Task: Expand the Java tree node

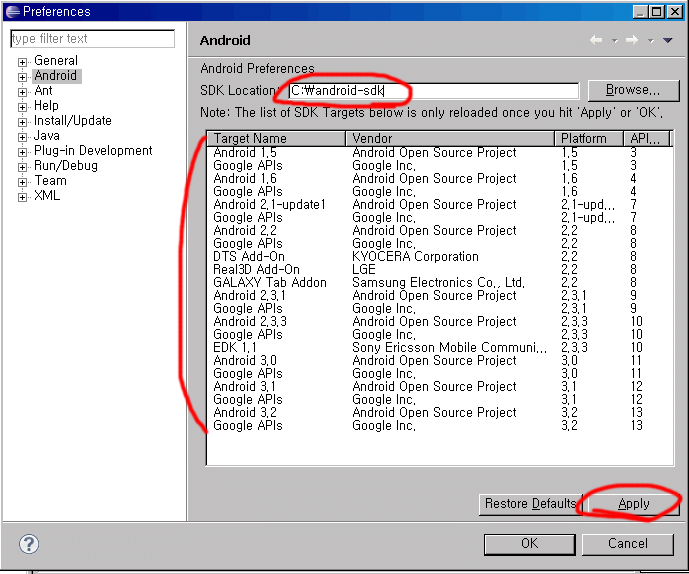Action: click(22, 137)
